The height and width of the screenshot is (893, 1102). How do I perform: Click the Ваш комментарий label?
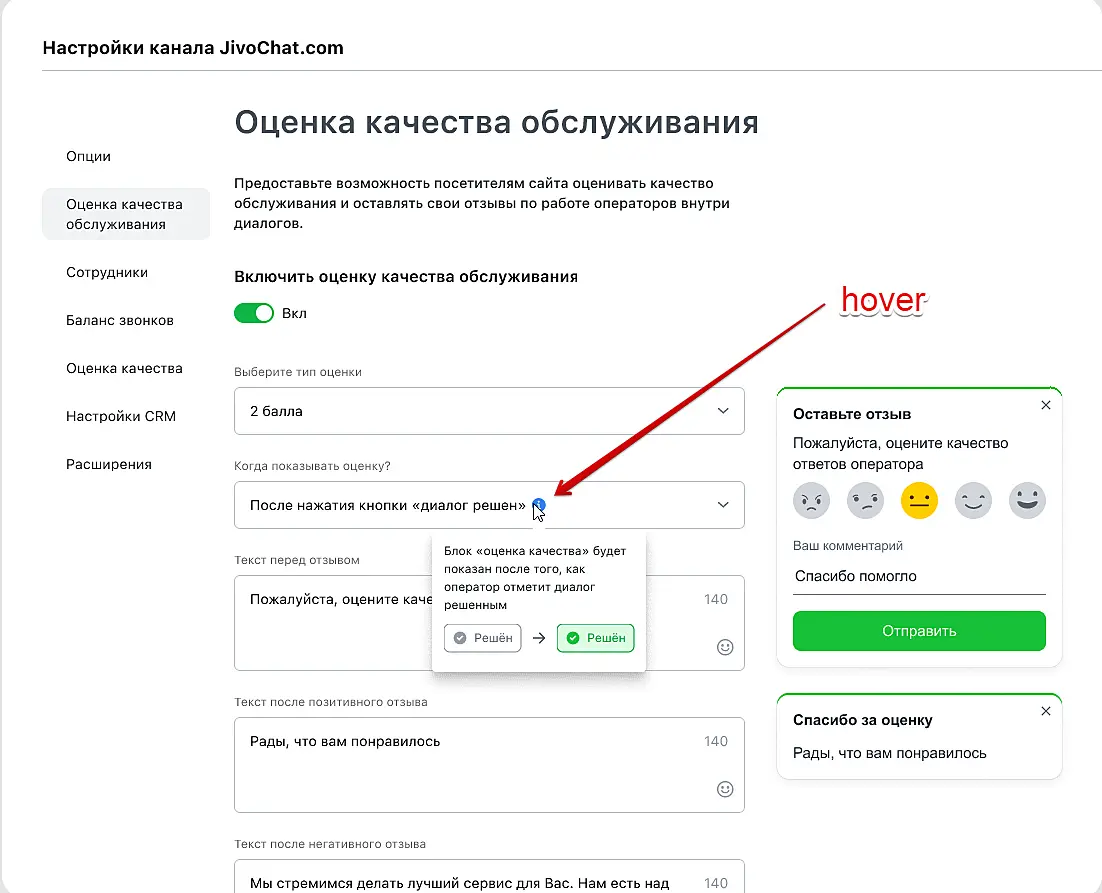(x=848, y=546)
